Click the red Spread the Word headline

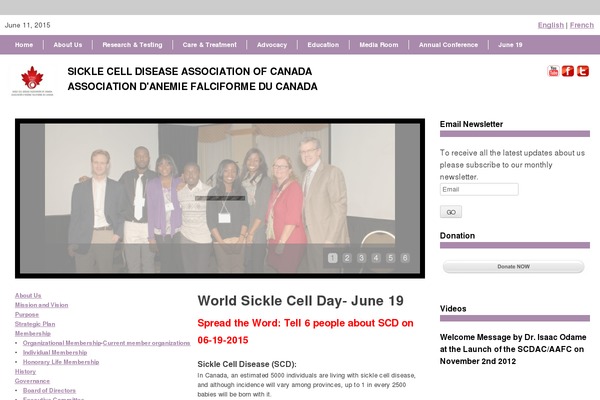[305, 331]
